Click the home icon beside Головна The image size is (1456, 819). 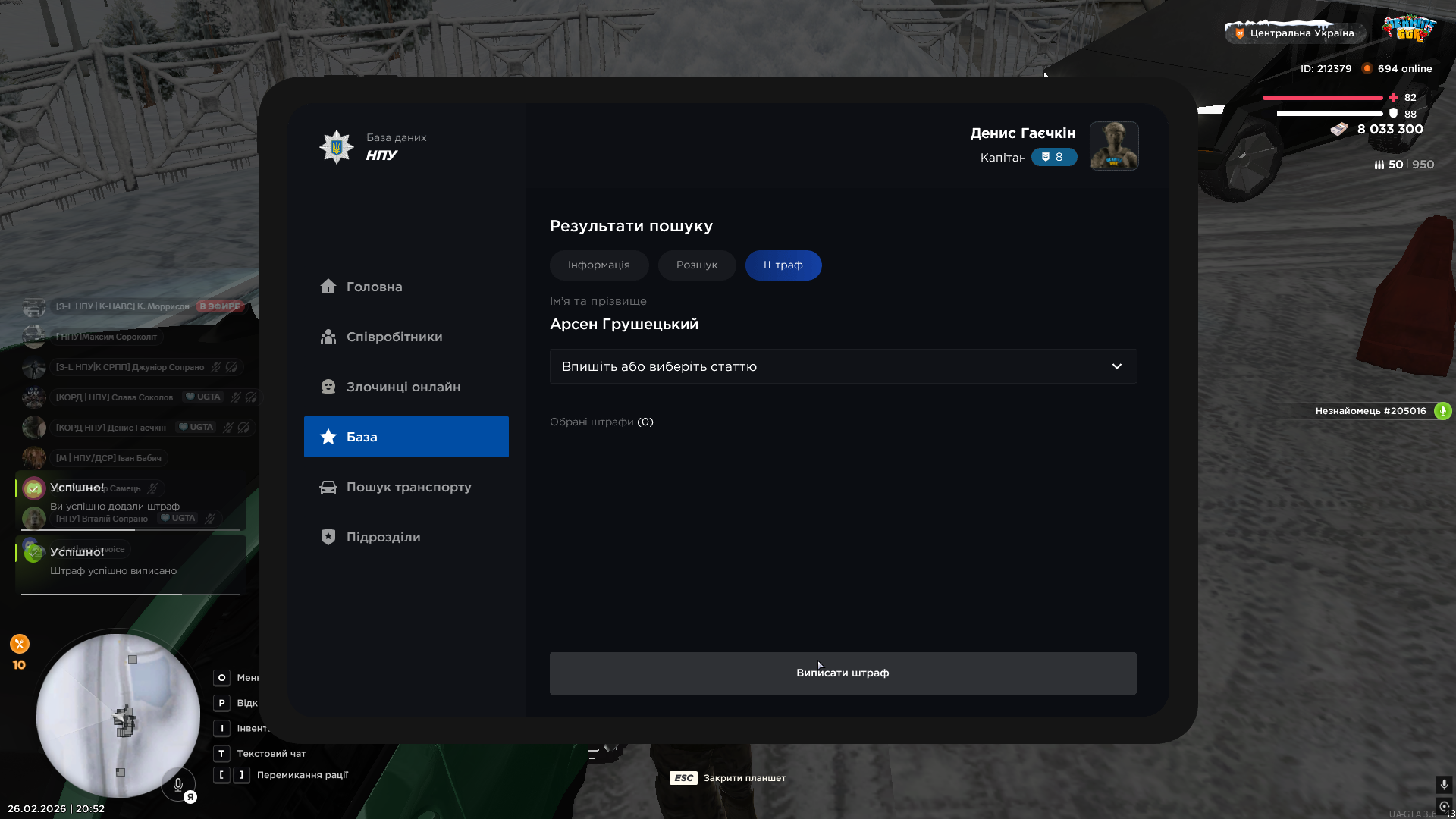coord(328,287)
